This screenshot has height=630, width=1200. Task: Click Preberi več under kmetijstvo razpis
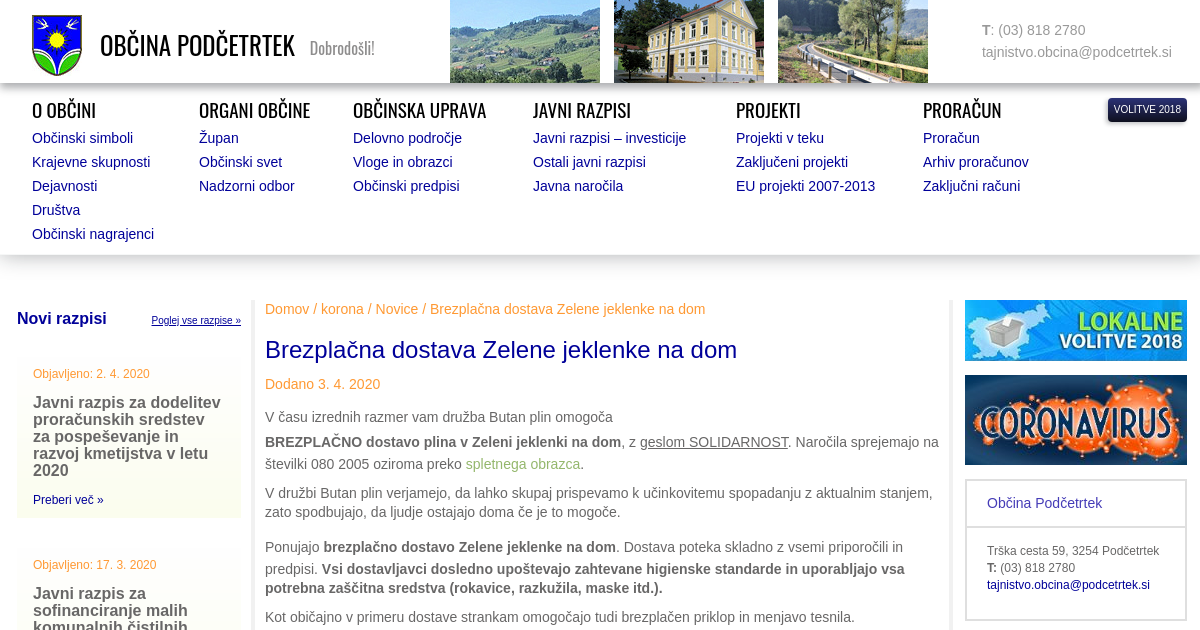click(x=68, y=500)
